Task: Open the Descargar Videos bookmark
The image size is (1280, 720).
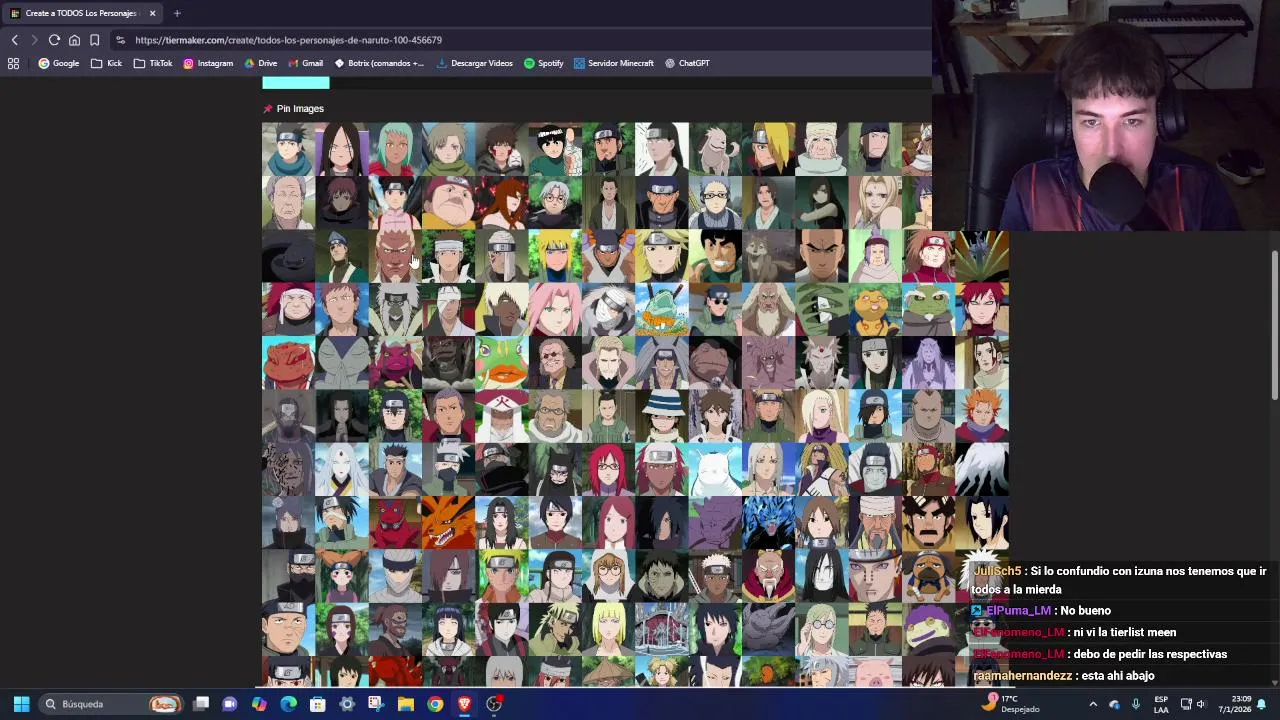Action: (x=475, y=63)
